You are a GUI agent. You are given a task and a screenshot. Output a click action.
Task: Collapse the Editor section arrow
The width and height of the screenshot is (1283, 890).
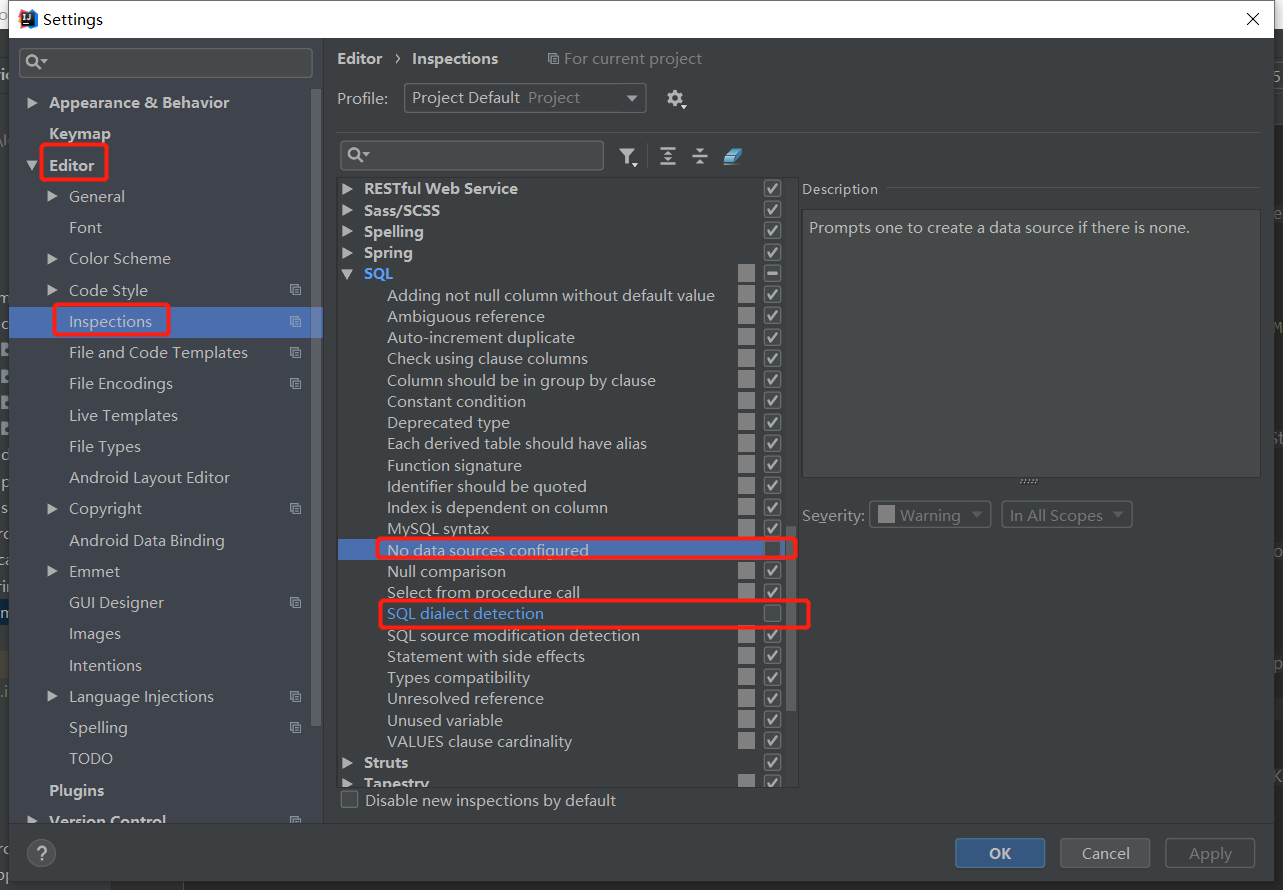[32, 165]
